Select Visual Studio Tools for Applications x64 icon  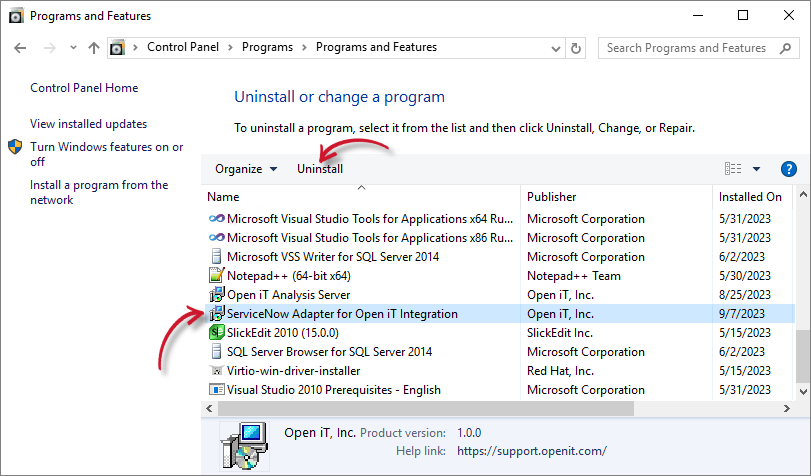point(217,219)
